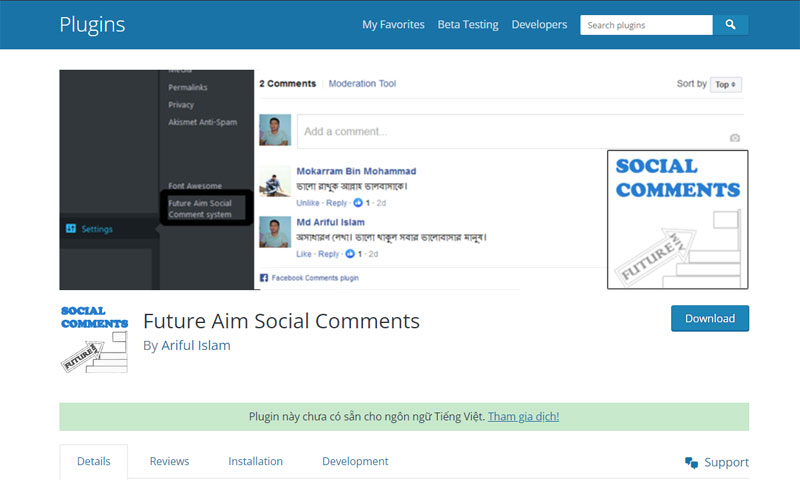800x500 pixels.
Task: Click Md Ariful Islam's comment avatar
Action: click(x=275, y=232)
